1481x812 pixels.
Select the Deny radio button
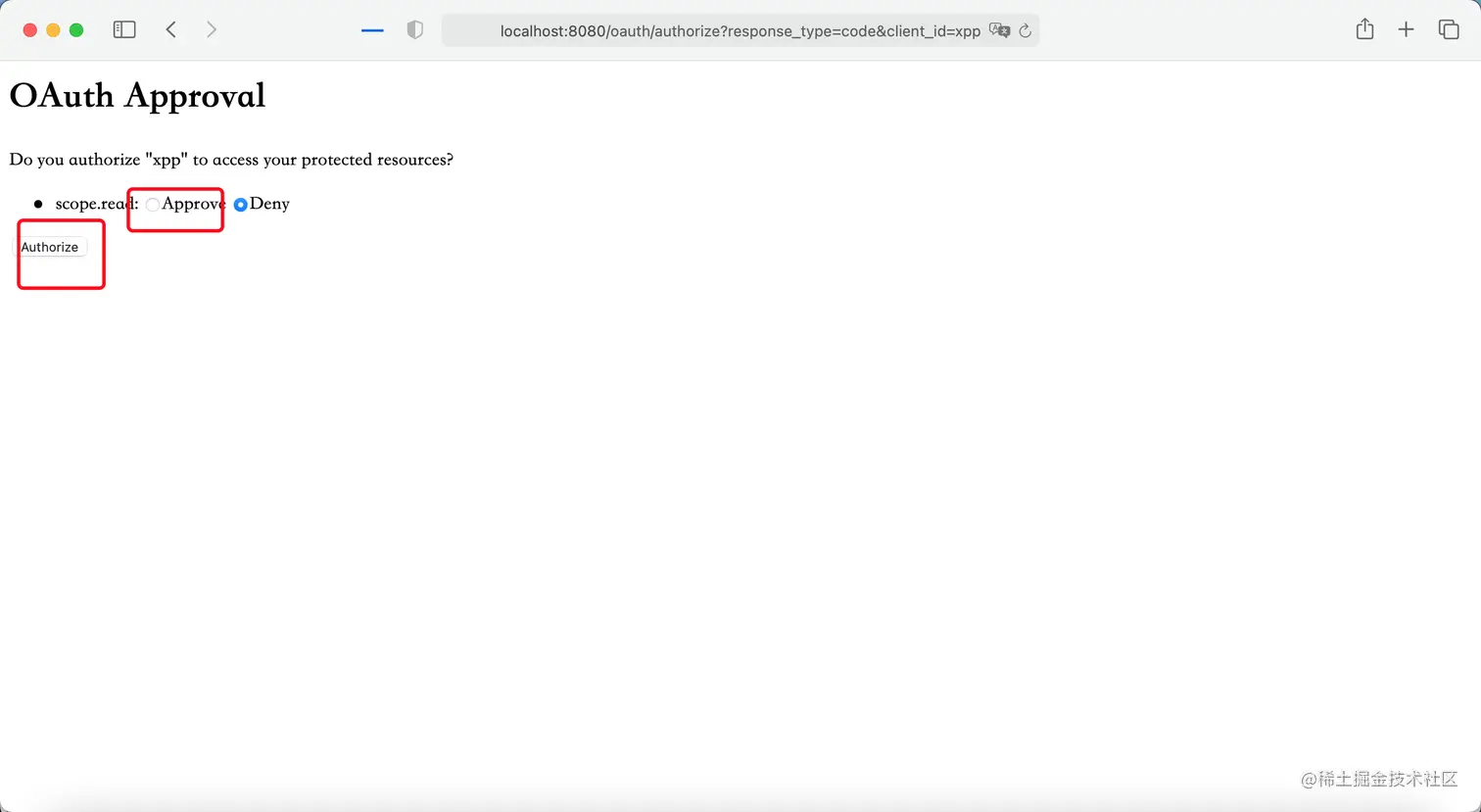pos(240,205)
